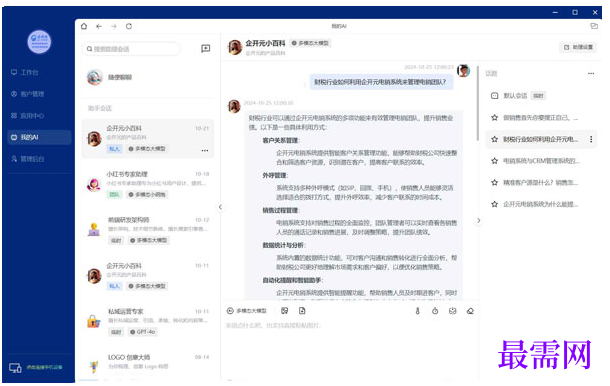Open the 助理设置 button
This screenshot has width=610, height=386.
click(x=578, y=47)
